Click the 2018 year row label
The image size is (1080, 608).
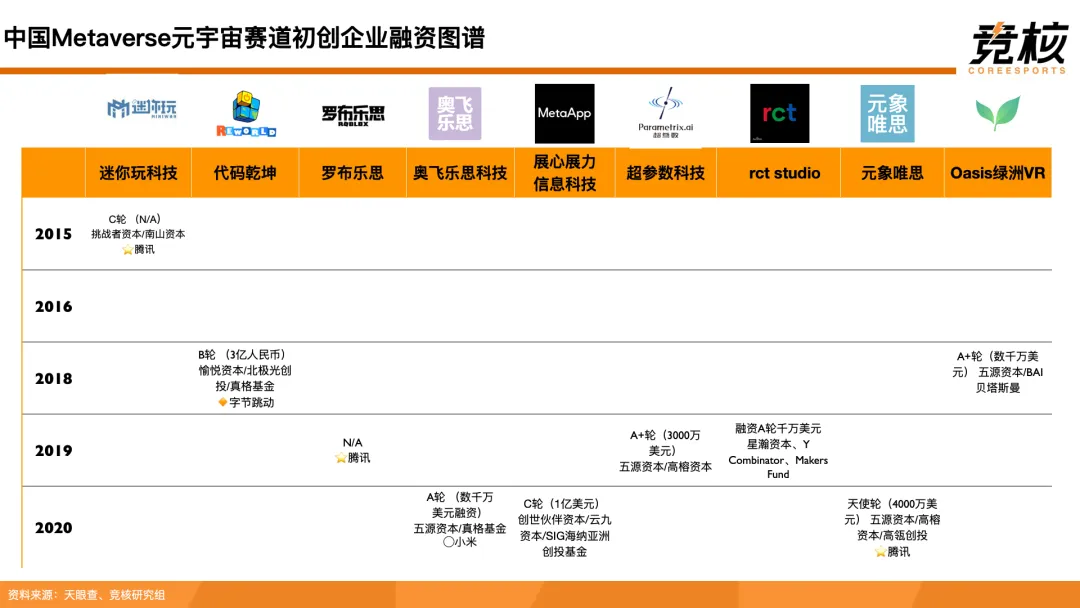[x=54, y=379]
